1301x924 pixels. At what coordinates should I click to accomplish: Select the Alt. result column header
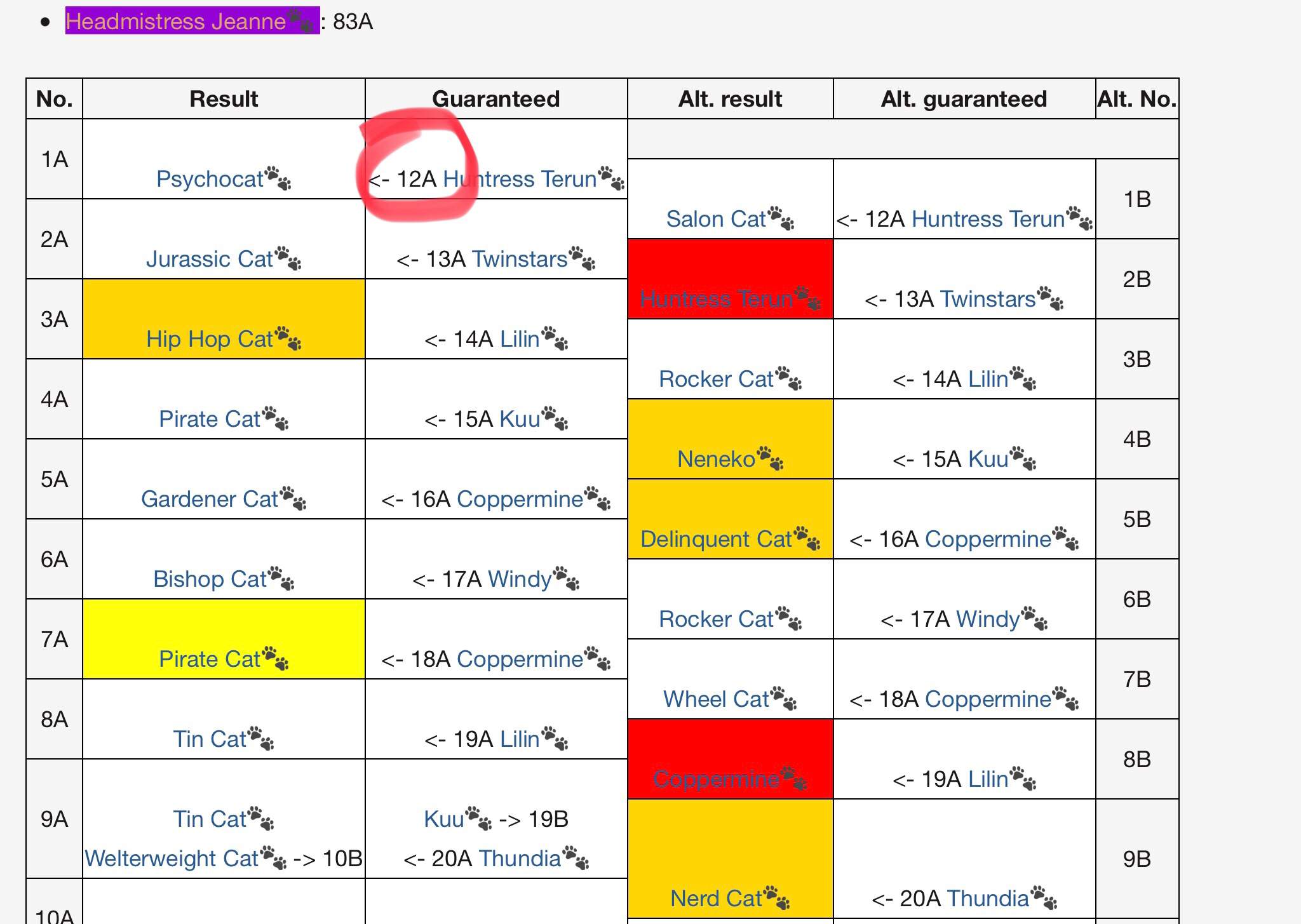click(x=731, y=99)
